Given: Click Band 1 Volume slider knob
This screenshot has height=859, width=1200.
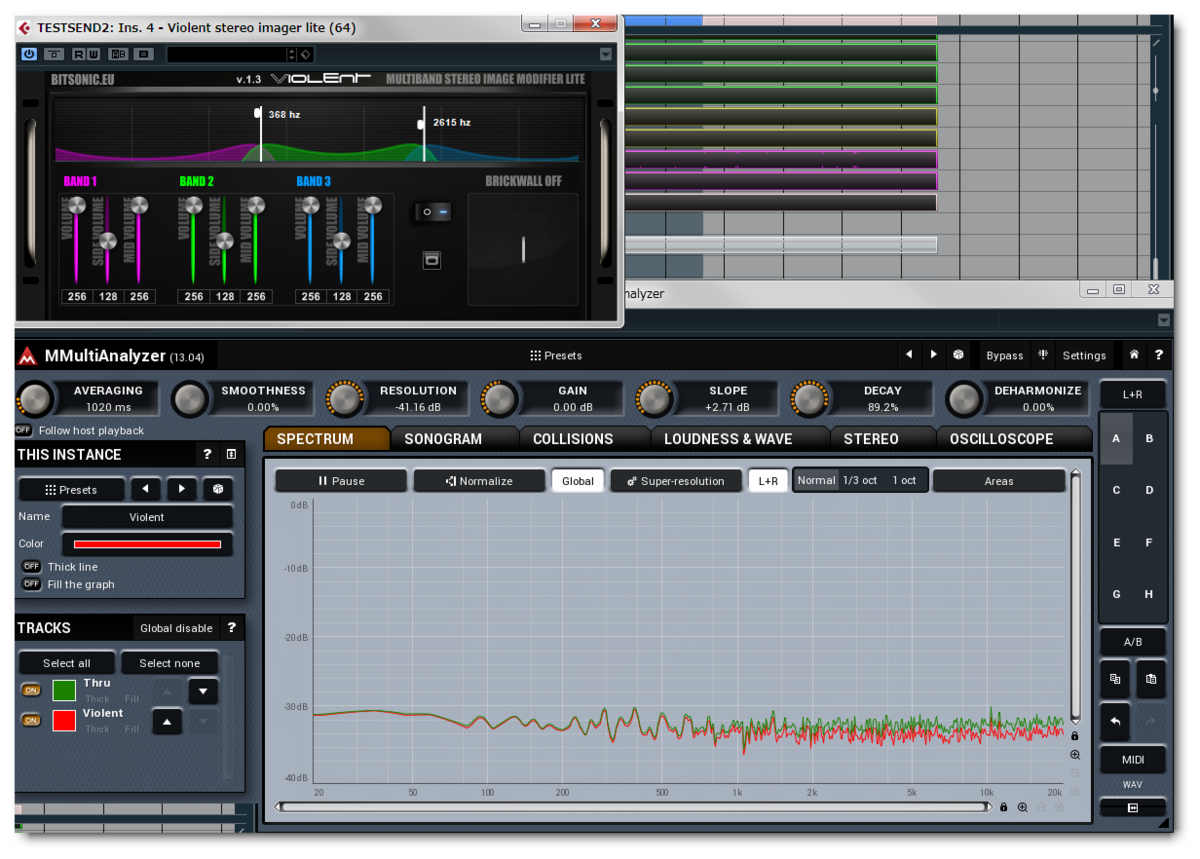Looking at the screenshot, I should (77, 206).
